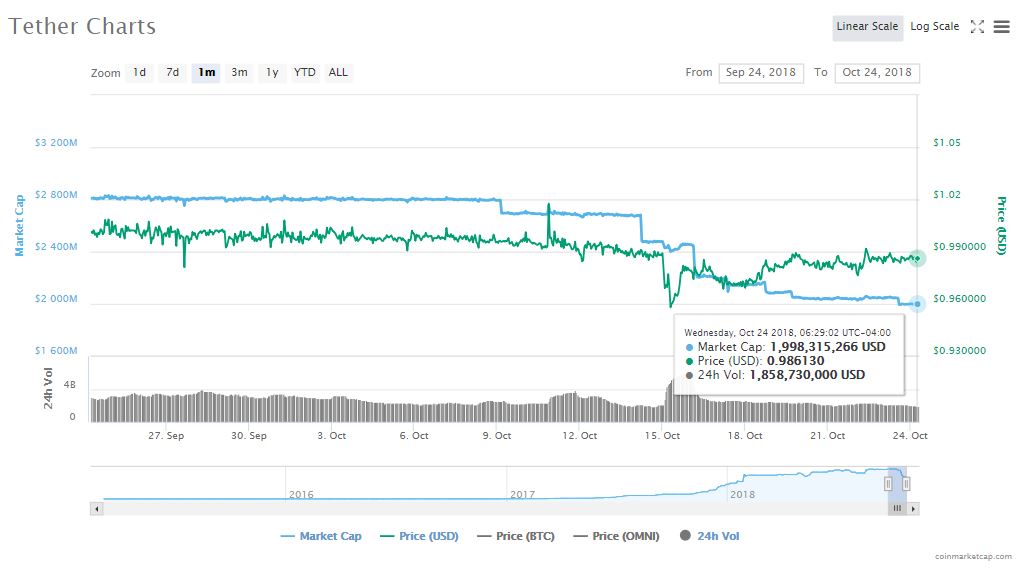The width and height of the screenshot is (1021, 573).
Task: Click the navigator left range handle
Action: [x=888, y=484]
